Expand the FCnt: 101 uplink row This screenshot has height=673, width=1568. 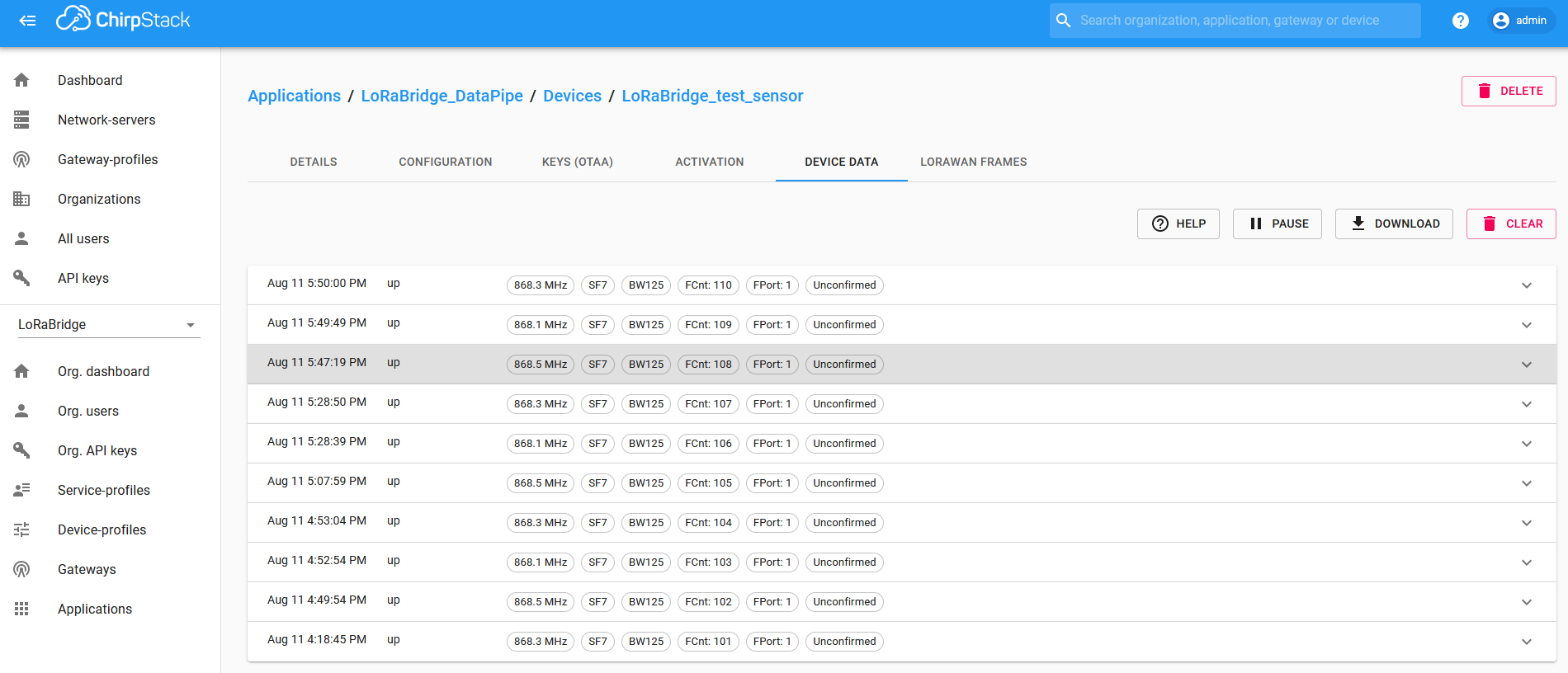1527,642
